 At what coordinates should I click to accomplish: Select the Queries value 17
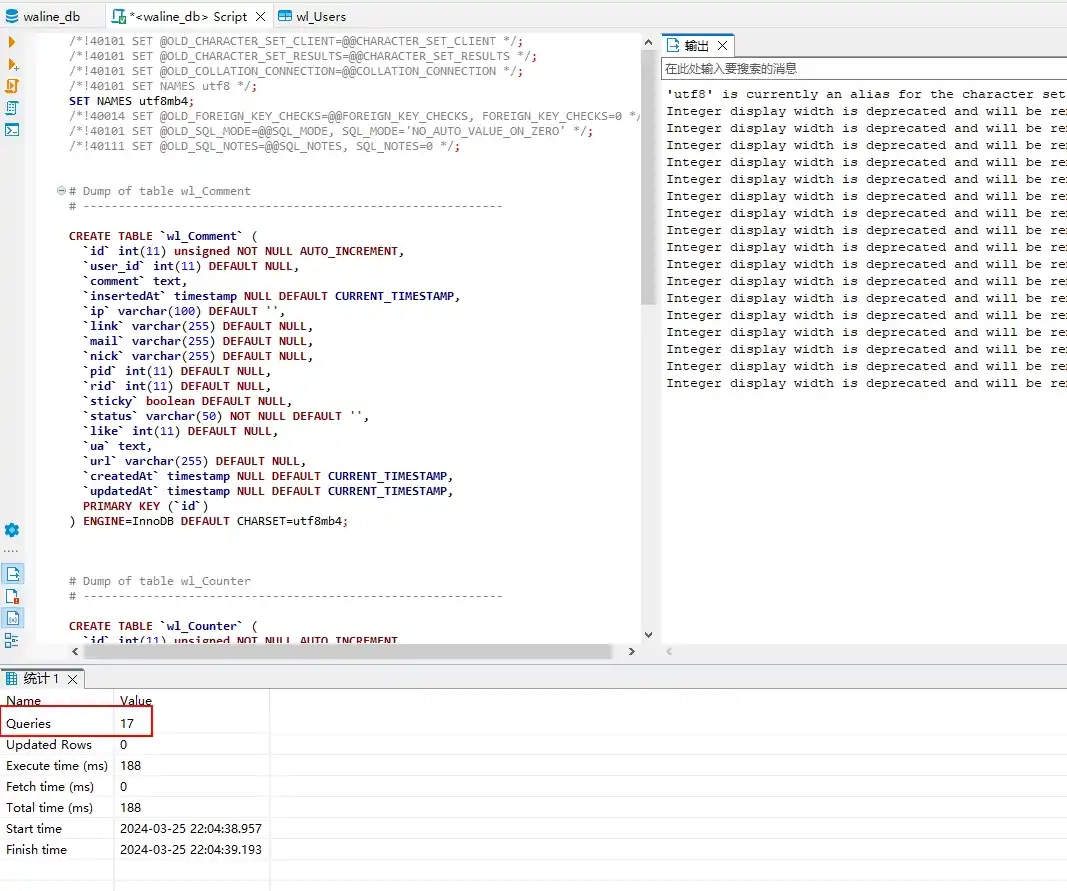127,724
